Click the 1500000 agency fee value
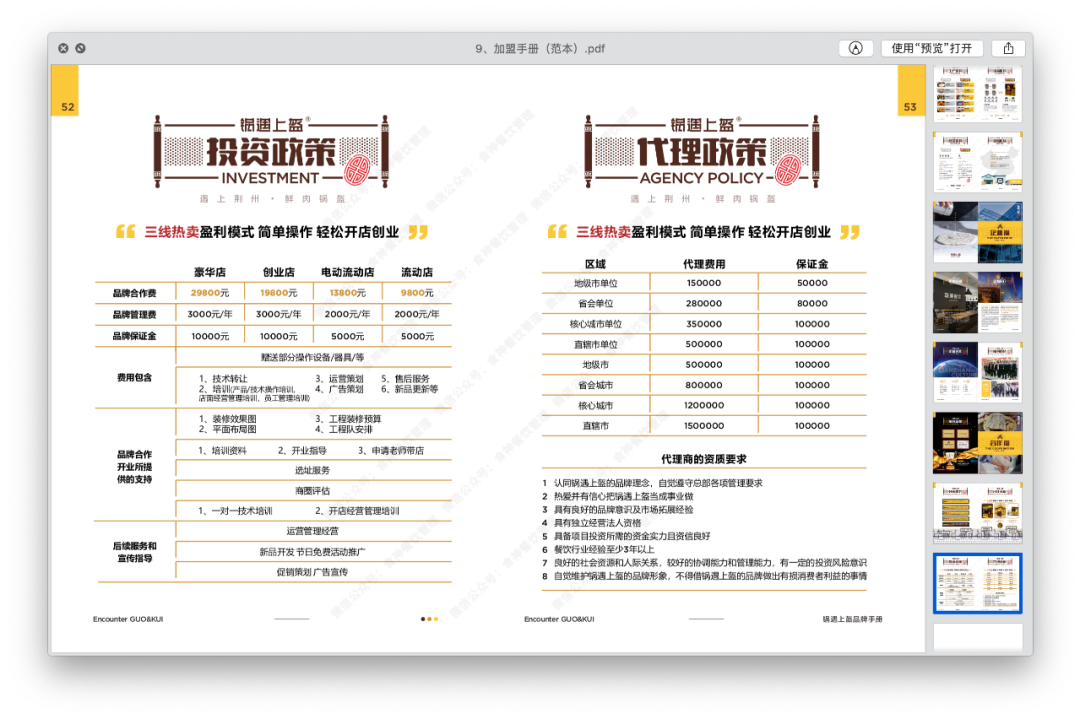Viewport: 1080px width, 719px height. [x=704, y=426]
